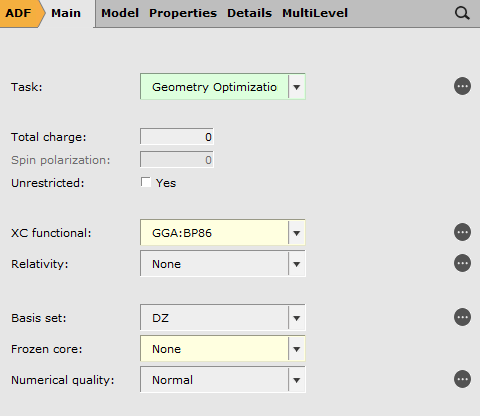
Task: Open Task details ellipsis button
Action: [462, 86]
